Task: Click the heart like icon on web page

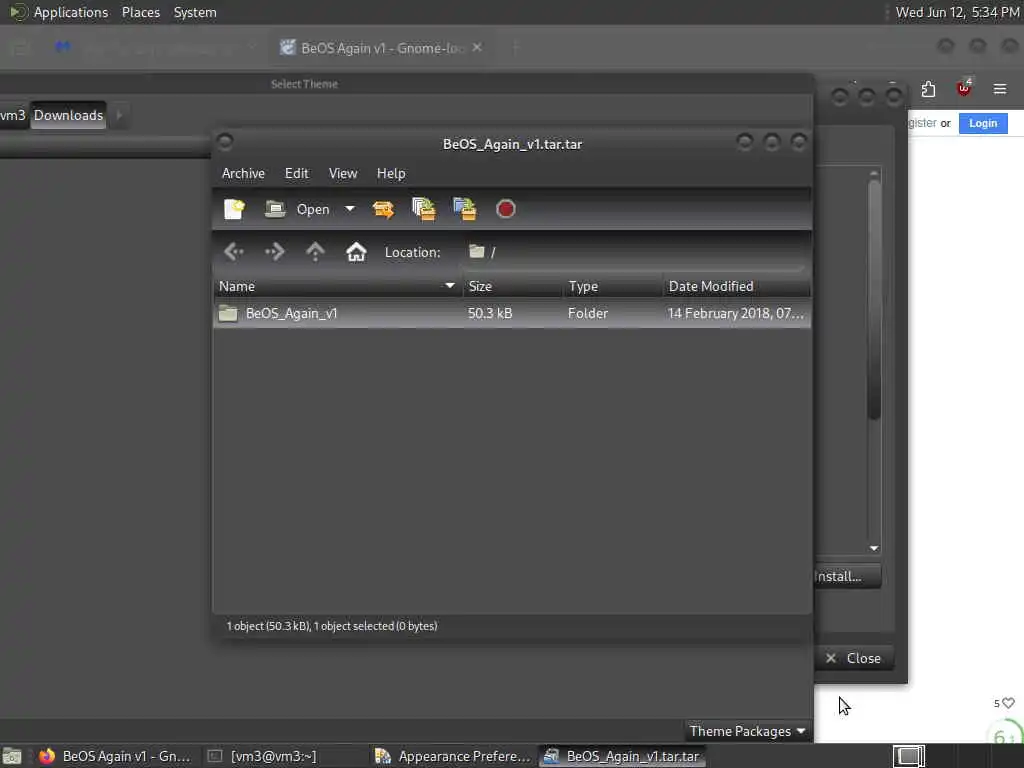Action: coord(1008,703)
